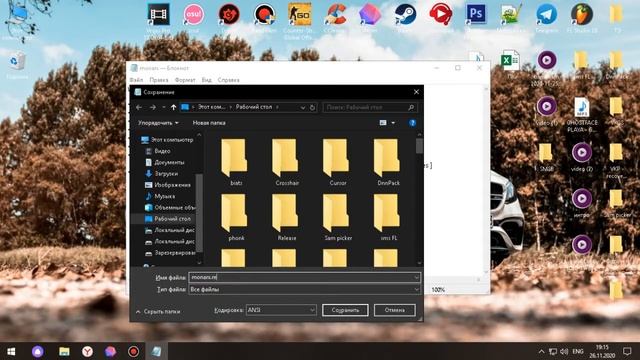Open the 'Формат' menu in Notepad
This screenshot has width=640, height=360.
click(185, 80)
